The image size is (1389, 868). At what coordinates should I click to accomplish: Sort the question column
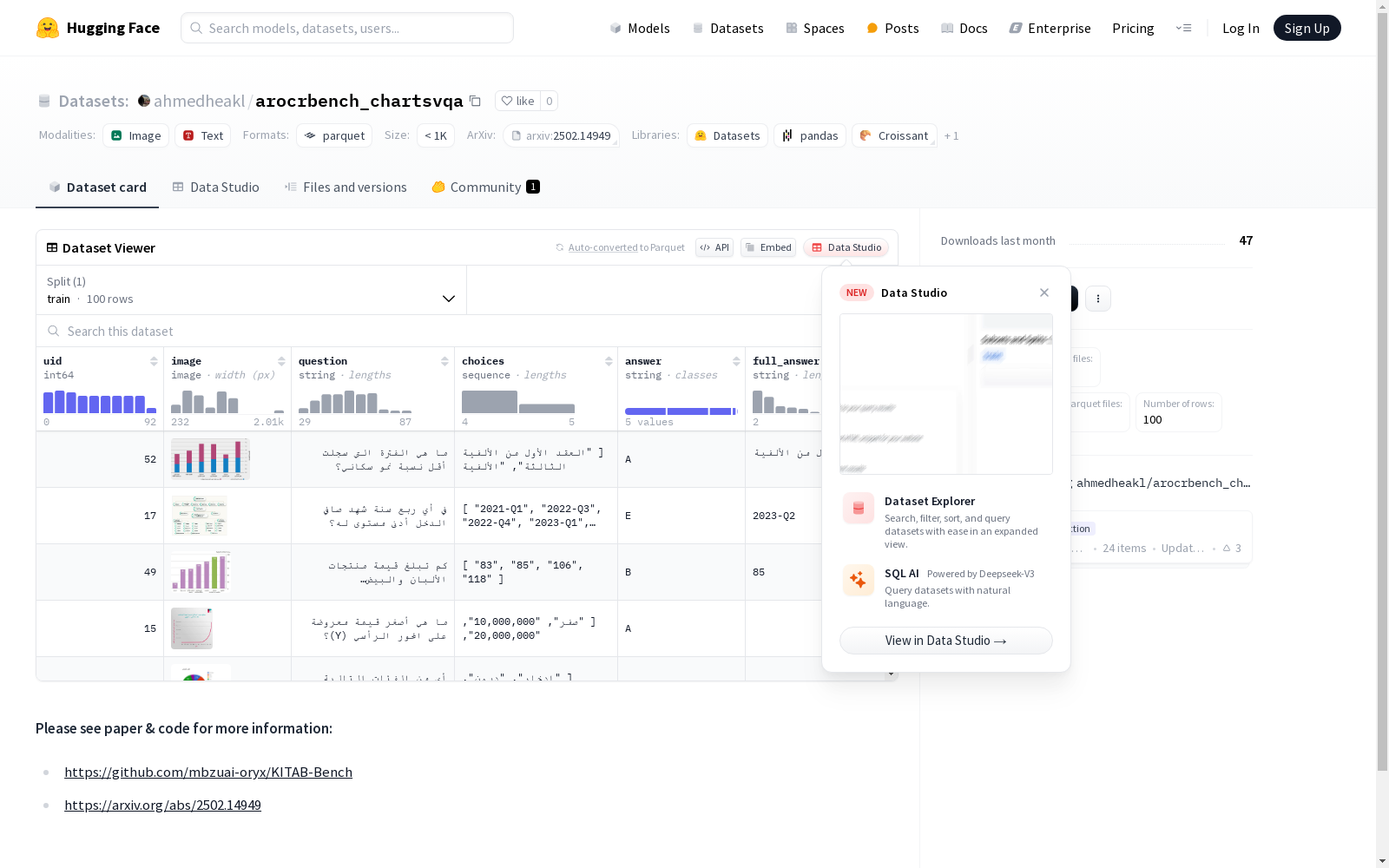click(444, 361)
